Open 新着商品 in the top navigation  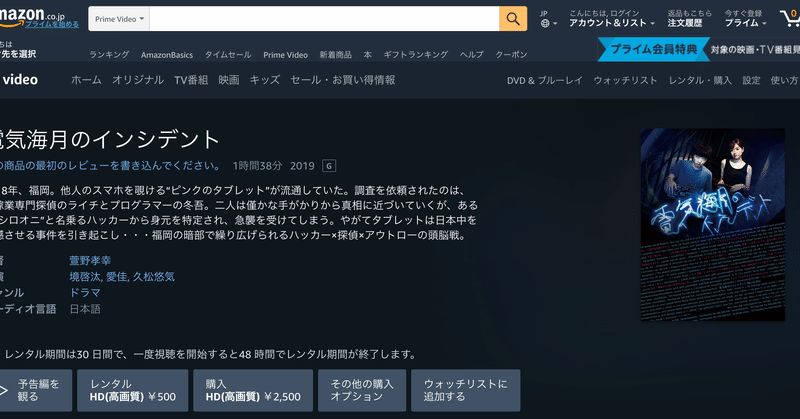tap(335, 55)
